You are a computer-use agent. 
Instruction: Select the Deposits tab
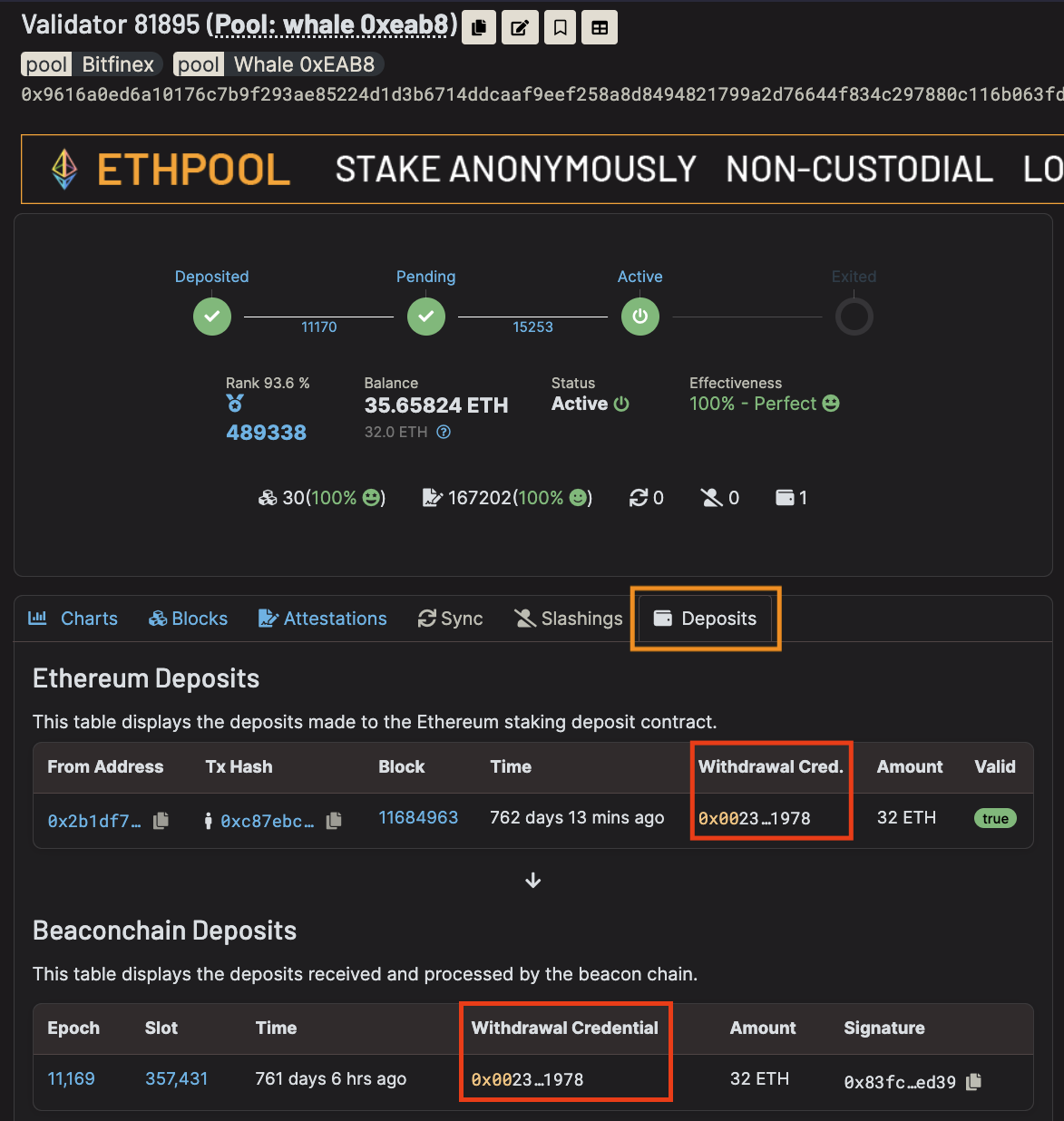(x=706, y=619)
